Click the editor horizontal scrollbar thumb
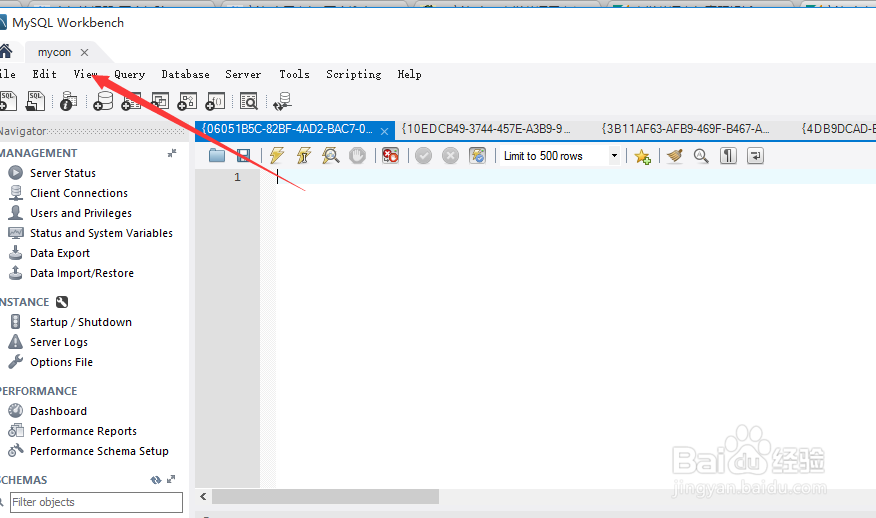Screen dimensions: 876x518 point(326,496)
